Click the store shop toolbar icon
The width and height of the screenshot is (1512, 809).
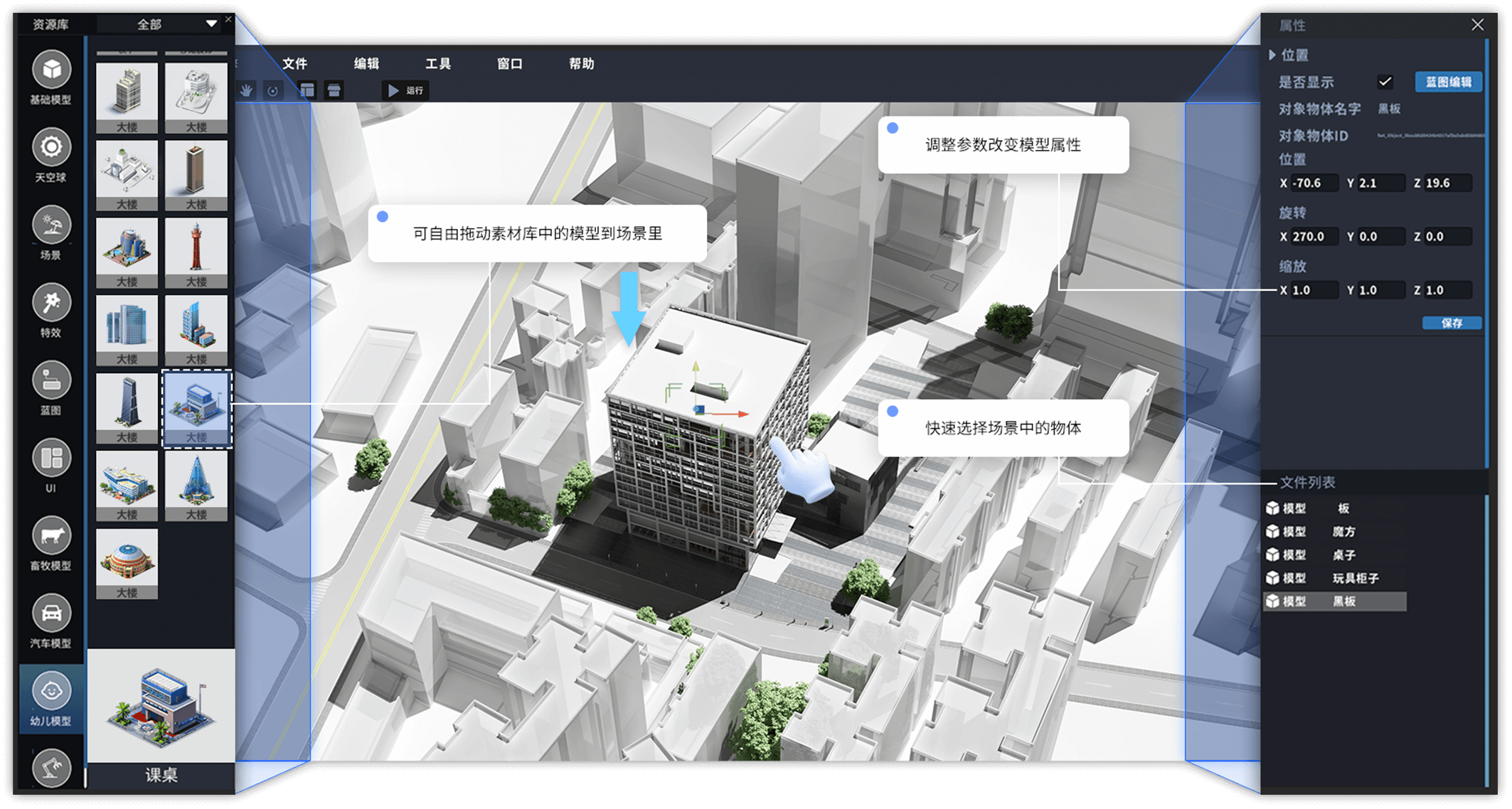click(334, 90)
